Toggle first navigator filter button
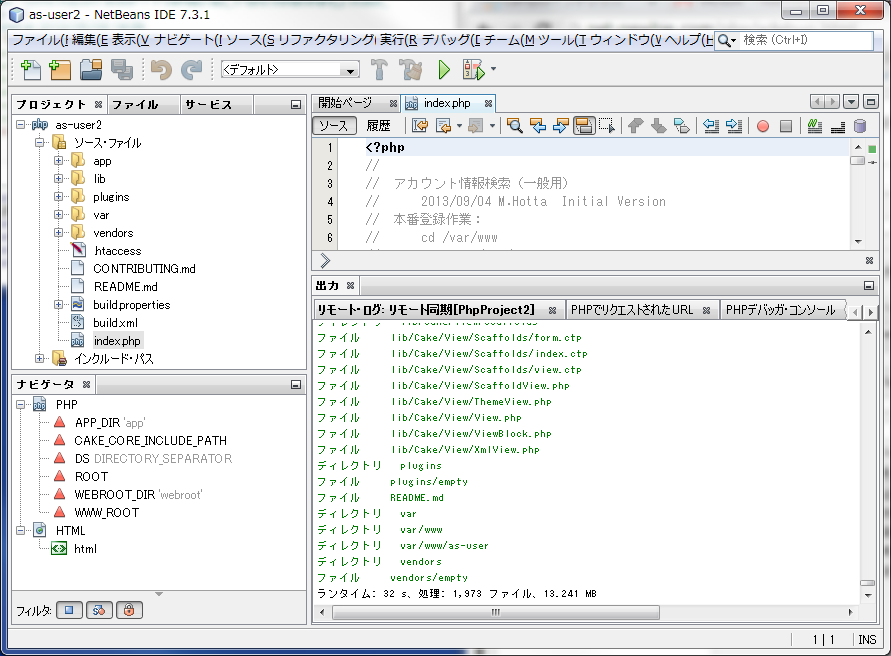 69,610
